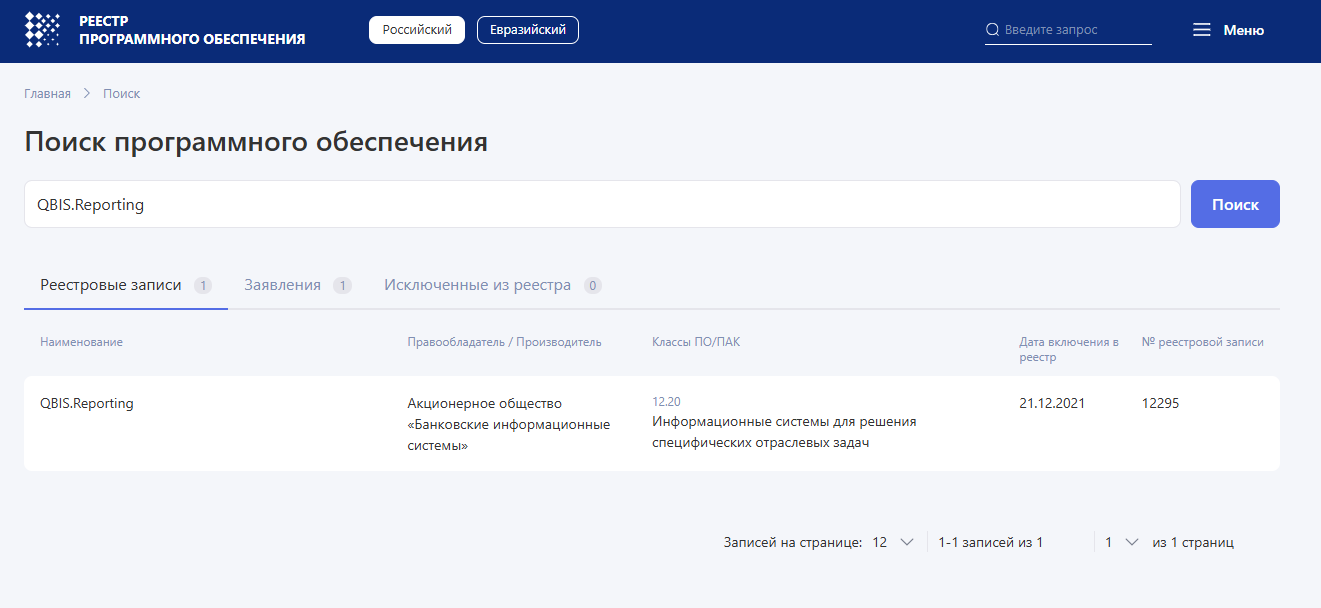
Task: Click the registry number 12295
Action: (1161, 403)
